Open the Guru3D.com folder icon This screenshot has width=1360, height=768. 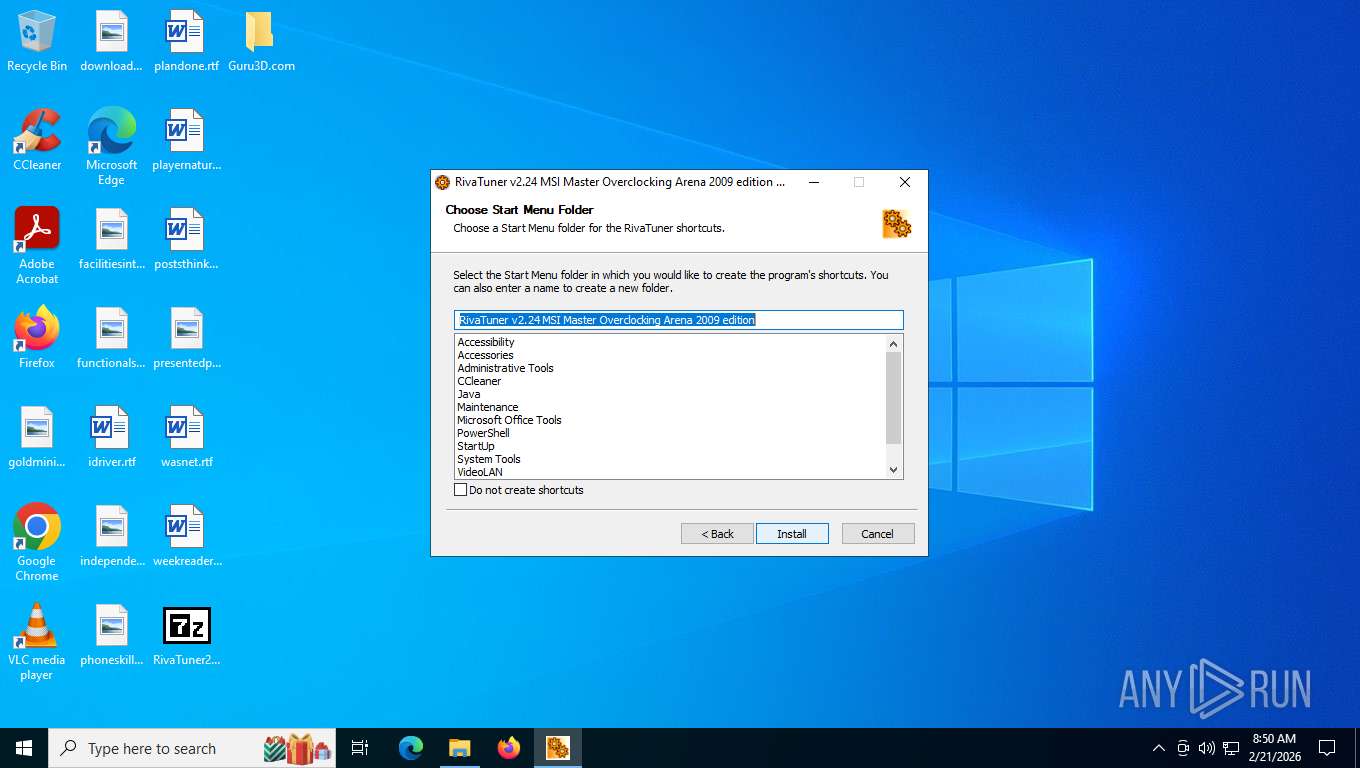[x=260, y=42]
